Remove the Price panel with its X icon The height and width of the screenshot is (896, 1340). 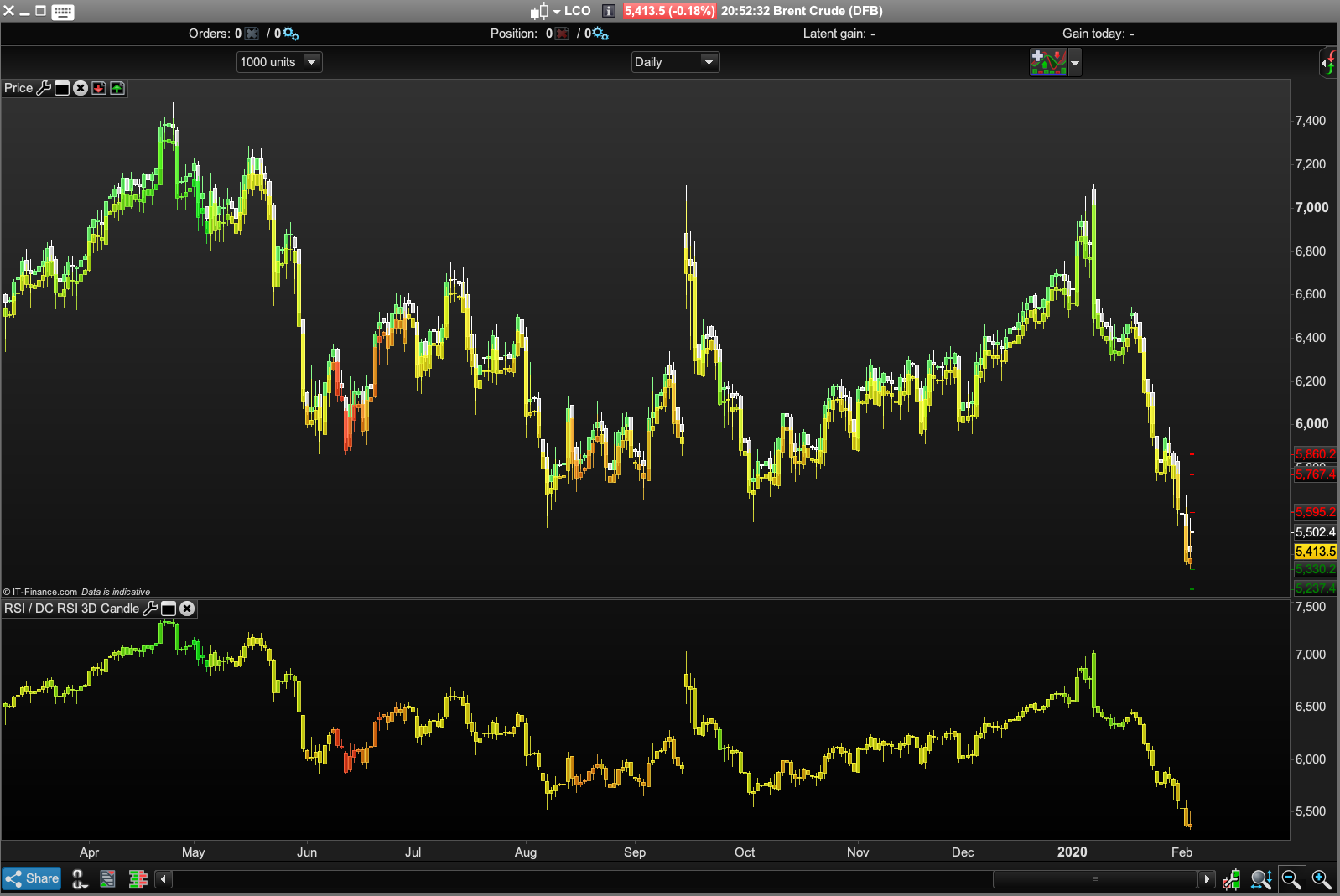click(x=81, y=88)
